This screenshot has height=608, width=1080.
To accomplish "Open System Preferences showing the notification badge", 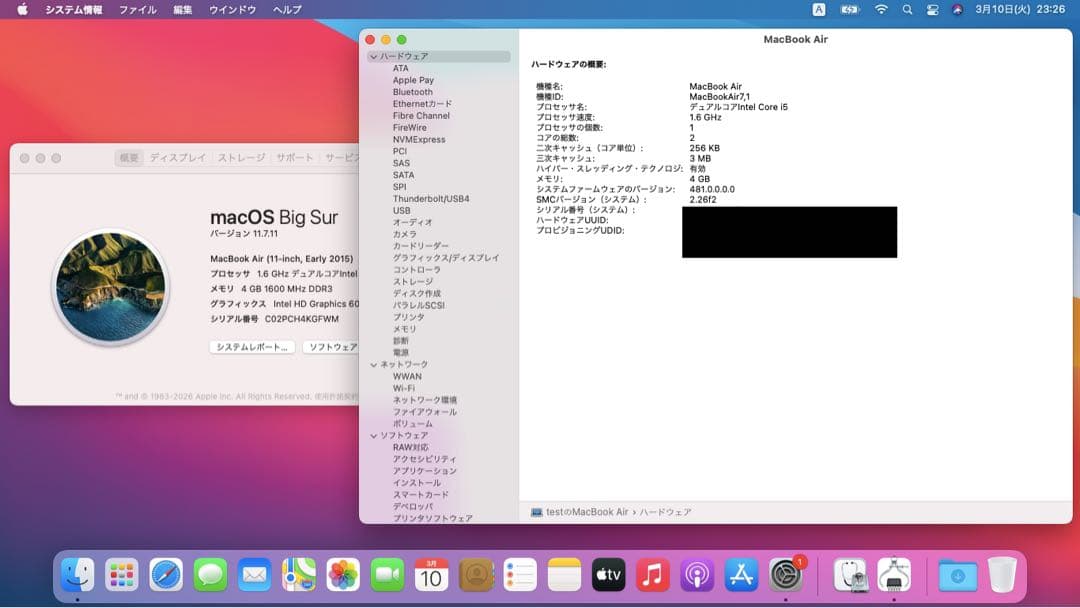I will click(x=785, y=575).
